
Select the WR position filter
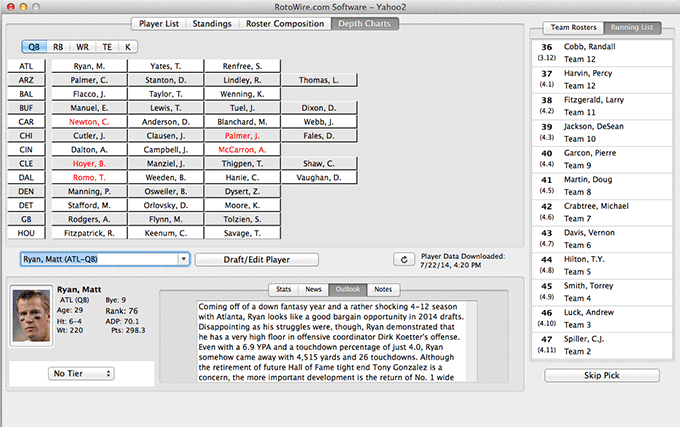(82, 47)
